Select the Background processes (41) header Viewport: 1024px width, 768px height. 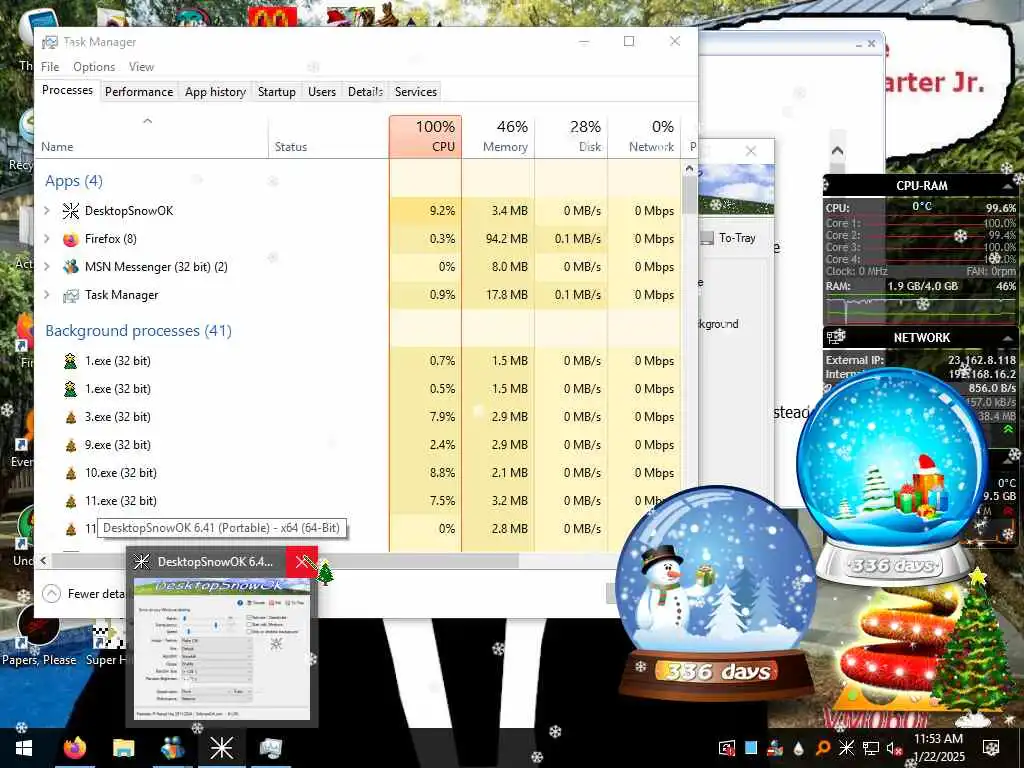tap(138, 331)
